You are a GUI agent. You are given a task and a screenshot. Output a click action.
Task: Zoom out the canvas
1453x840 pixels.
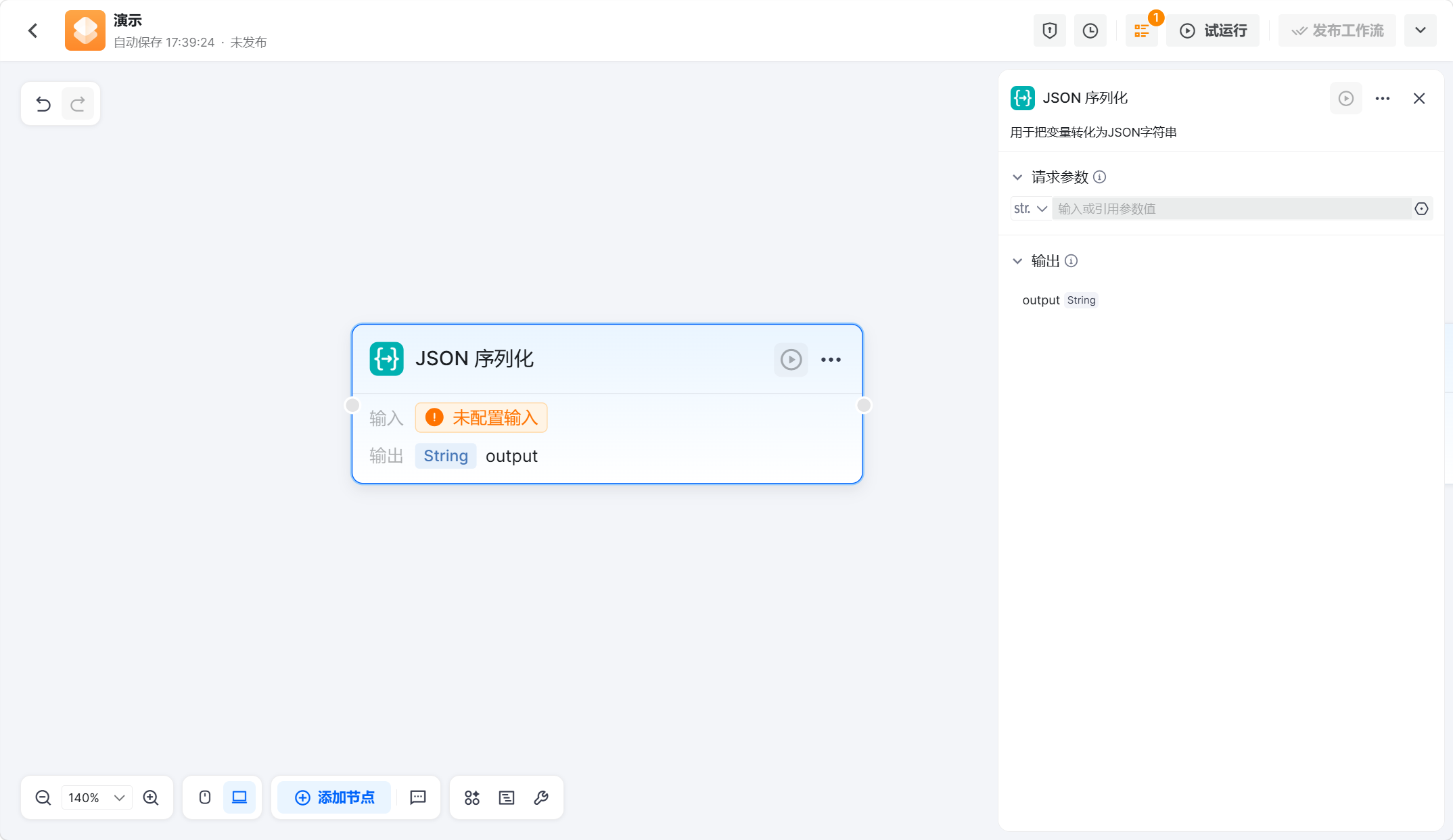43,797
